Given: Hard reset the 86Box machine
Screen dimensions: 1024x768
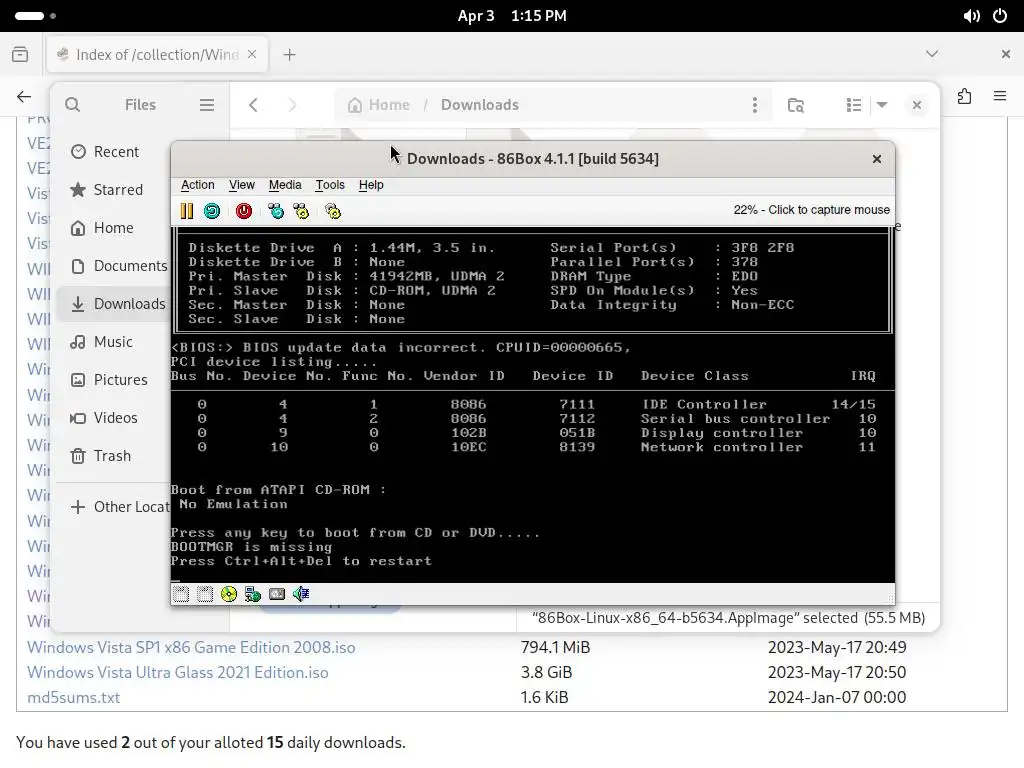Looking at the screenshot, I should [x=212, y=211].
